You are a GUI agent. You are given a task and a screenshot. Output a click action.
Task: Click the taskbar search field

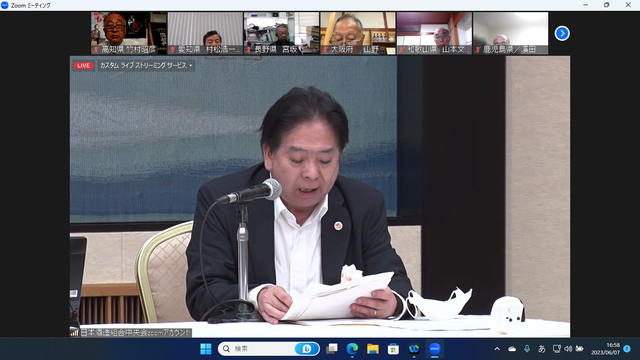pos(268,349)
